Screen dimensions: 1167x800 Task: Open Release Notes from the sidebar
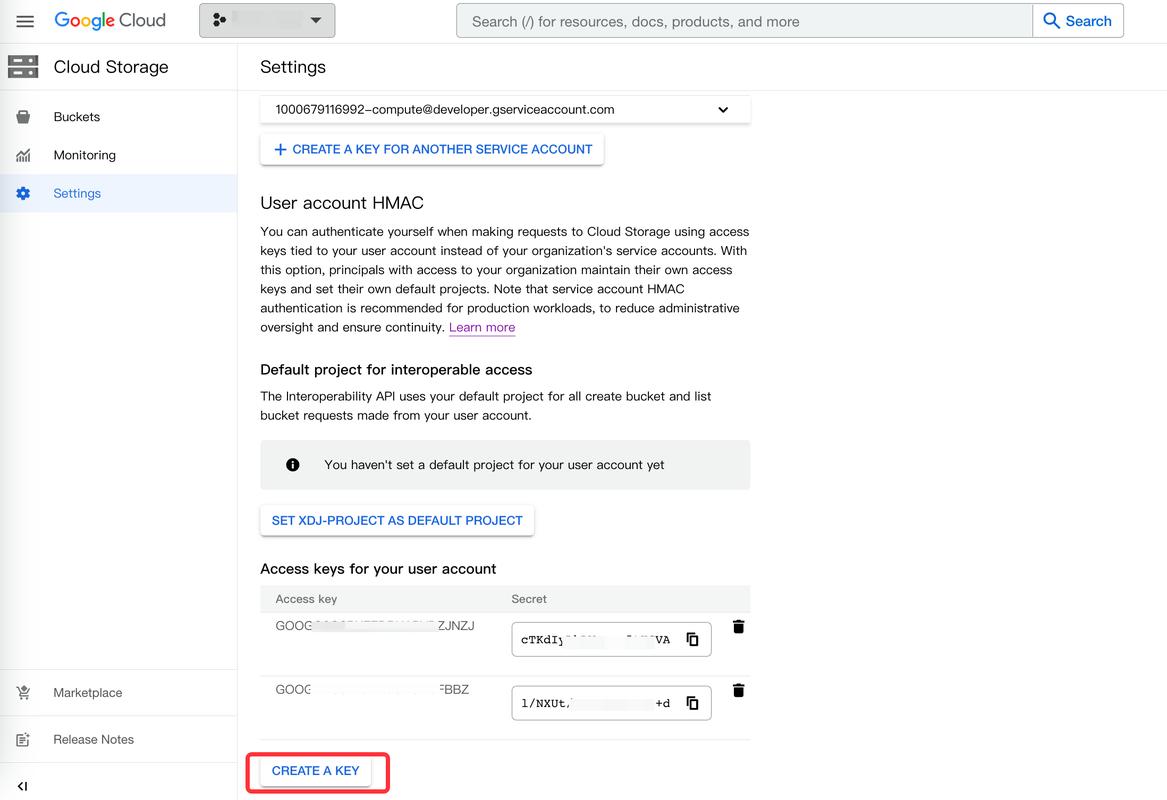pos(23,739)
